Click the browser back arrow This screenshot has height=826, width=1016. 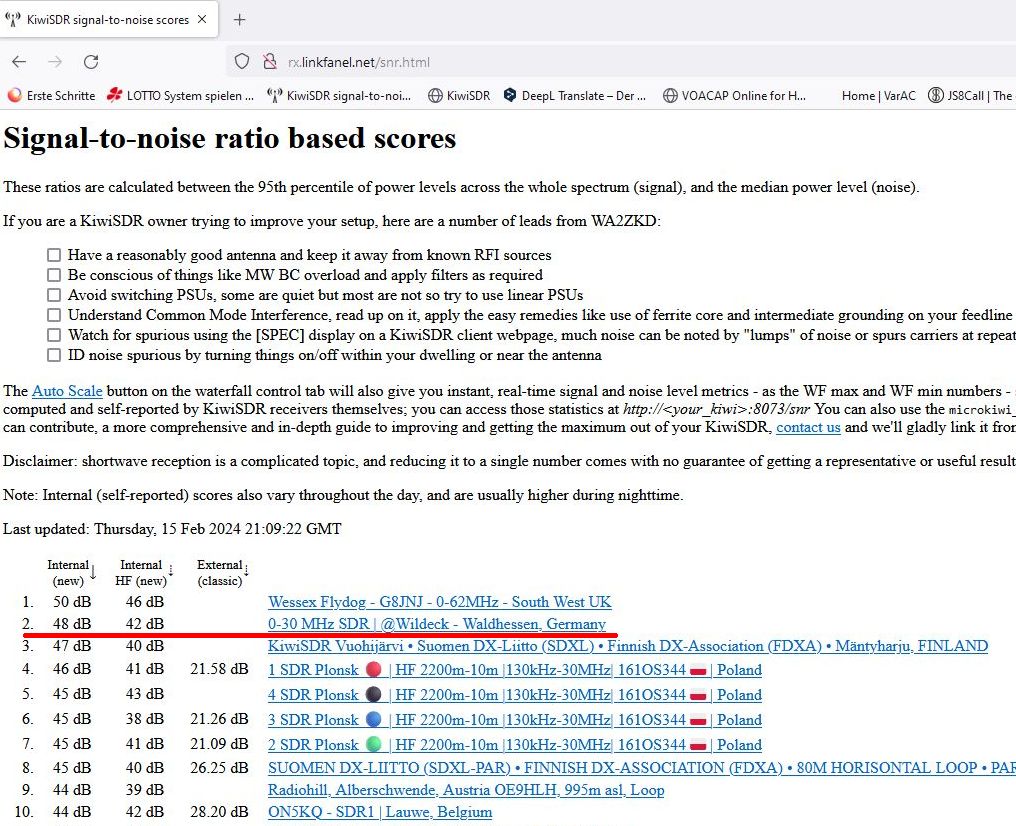[x=19, y=62]
